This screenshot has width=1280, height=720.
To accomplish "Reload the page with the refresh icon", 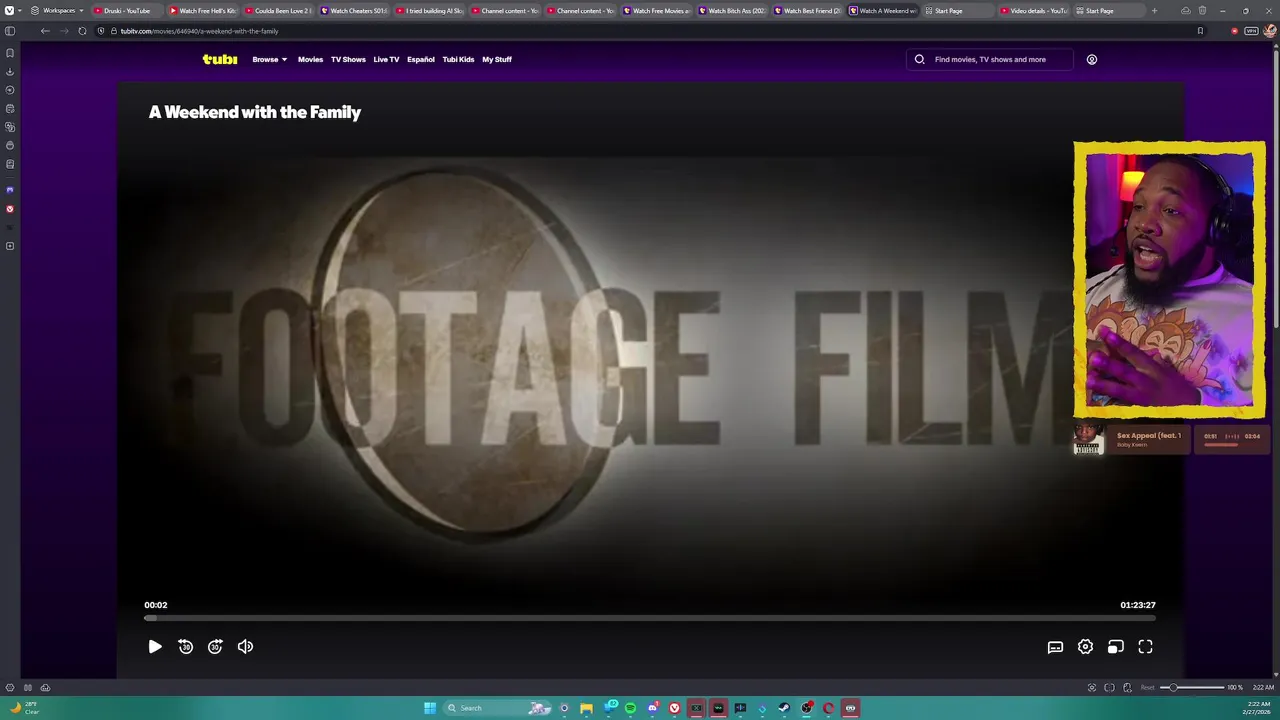I will pos(82,31).
